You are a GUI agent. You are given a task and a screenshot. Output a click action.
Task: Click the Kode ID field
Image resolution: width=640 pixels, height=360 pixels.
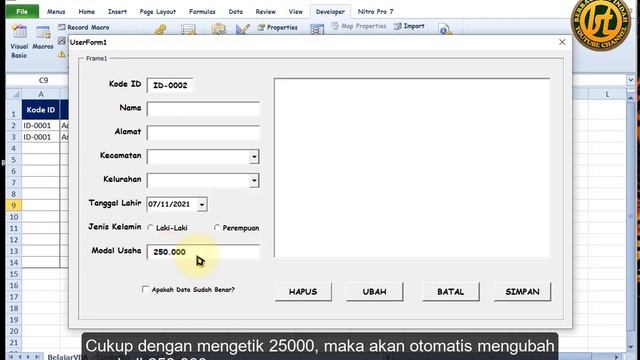tap(170, 85)
